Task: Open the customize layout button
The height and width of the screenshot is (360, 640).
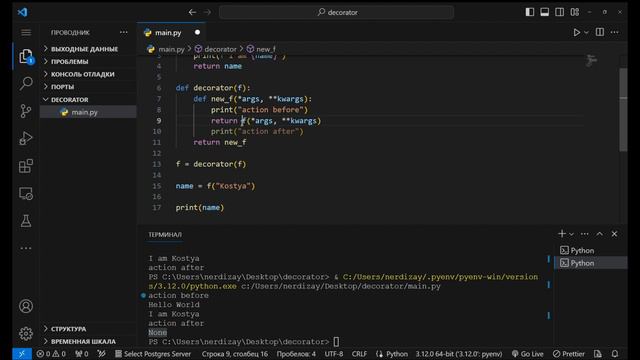Action: [x=575, y=12]
